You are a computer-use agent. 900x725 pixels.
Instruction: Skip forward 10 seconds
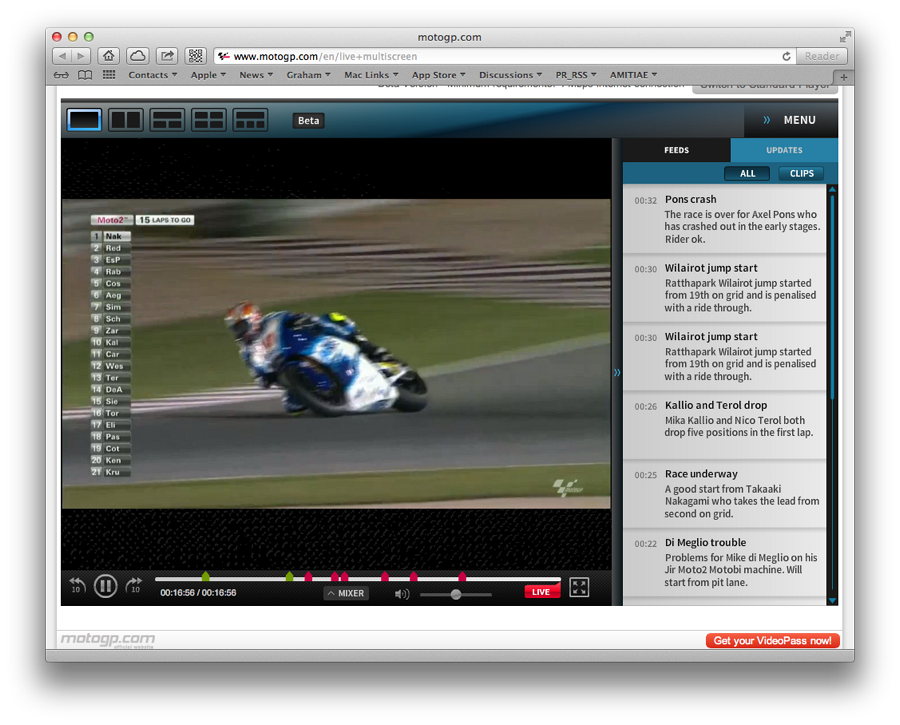[x=134, y=586]
